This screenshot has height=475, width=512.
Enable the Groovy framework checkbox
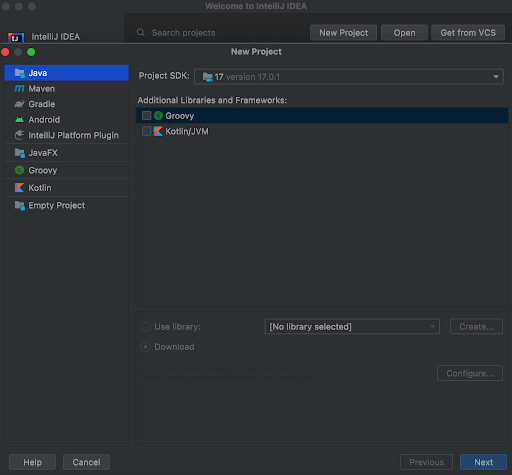tap(146, 116)
